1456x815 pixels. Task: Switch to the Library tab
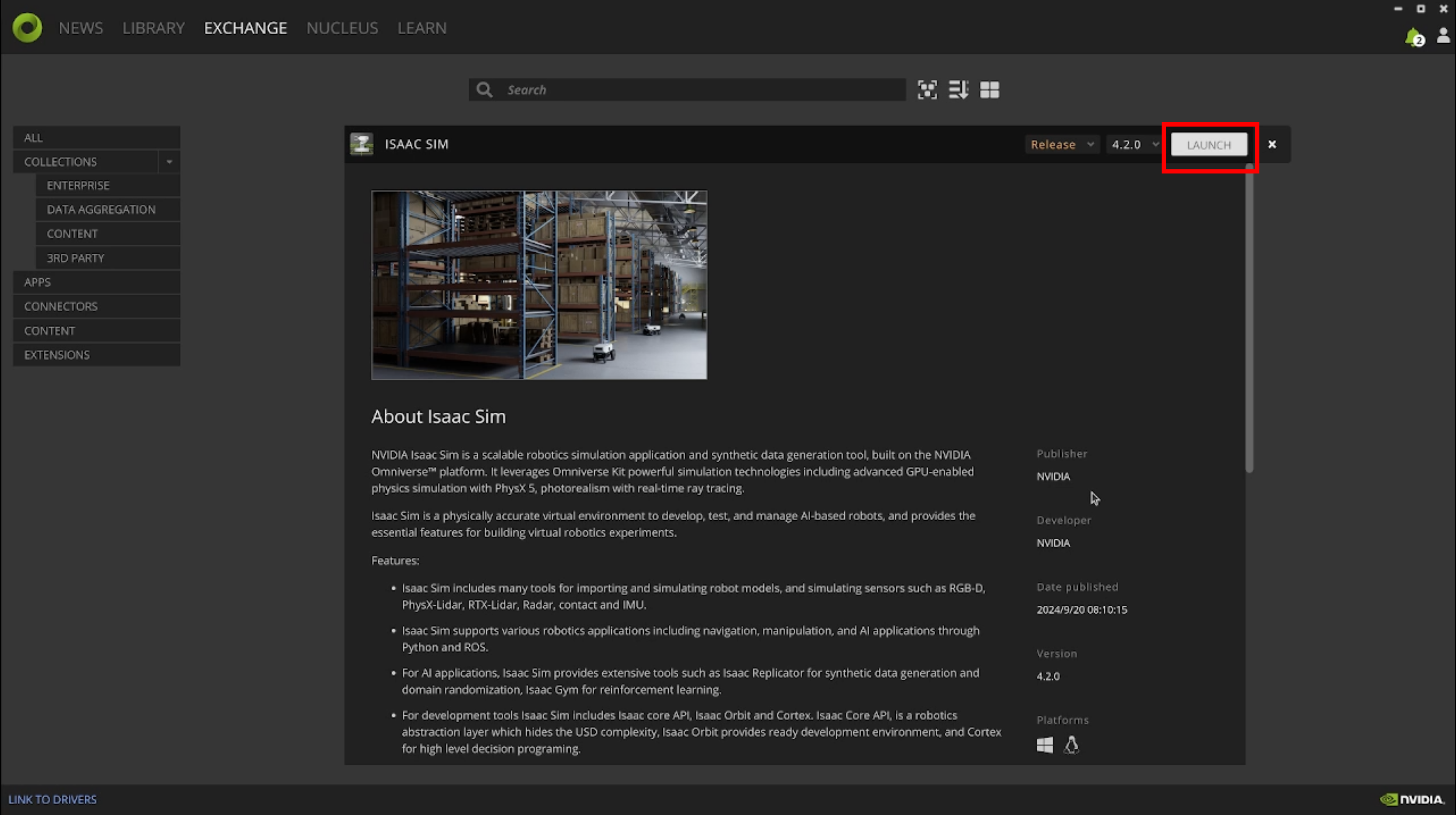[153, 28]
